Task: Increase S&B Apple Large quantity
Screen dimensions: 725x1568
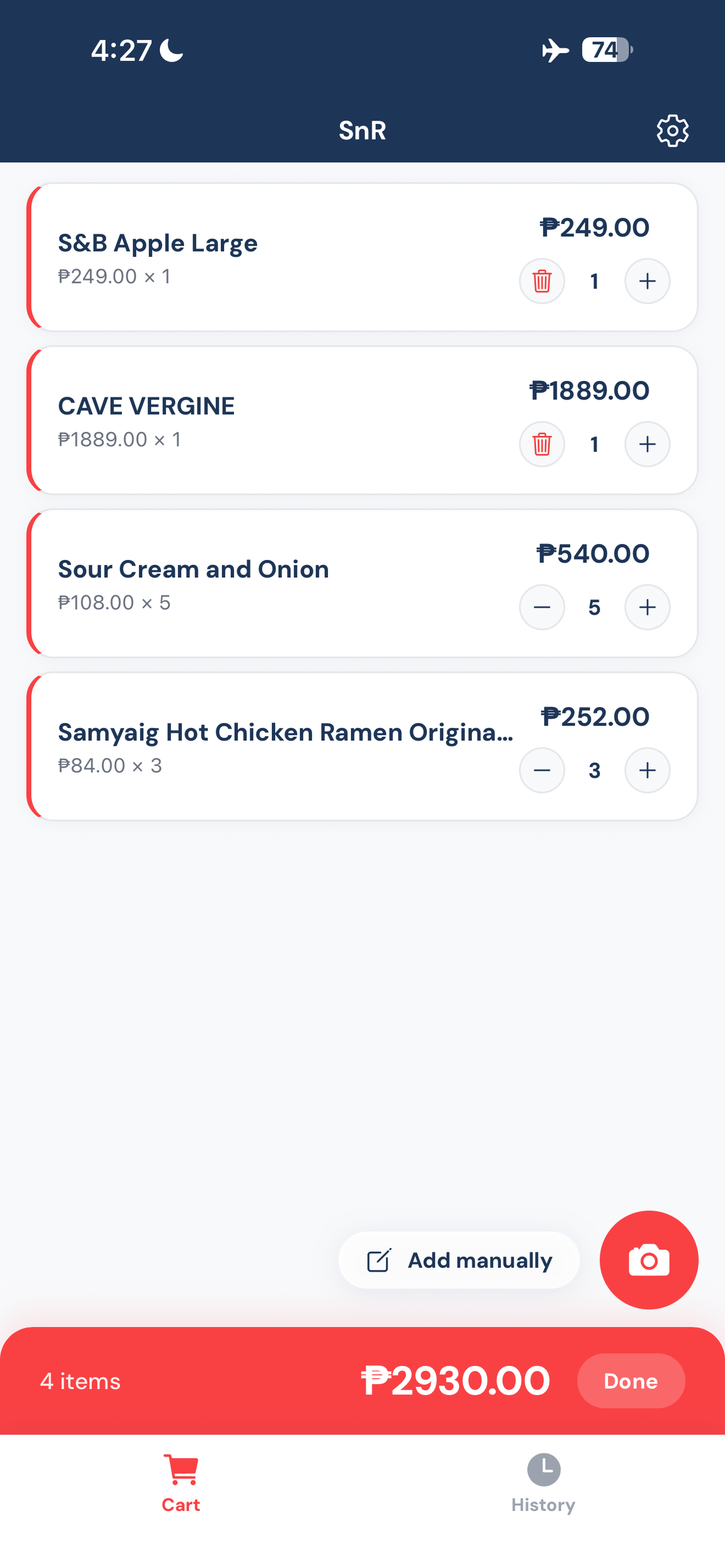Action: [x=647, y=281]
